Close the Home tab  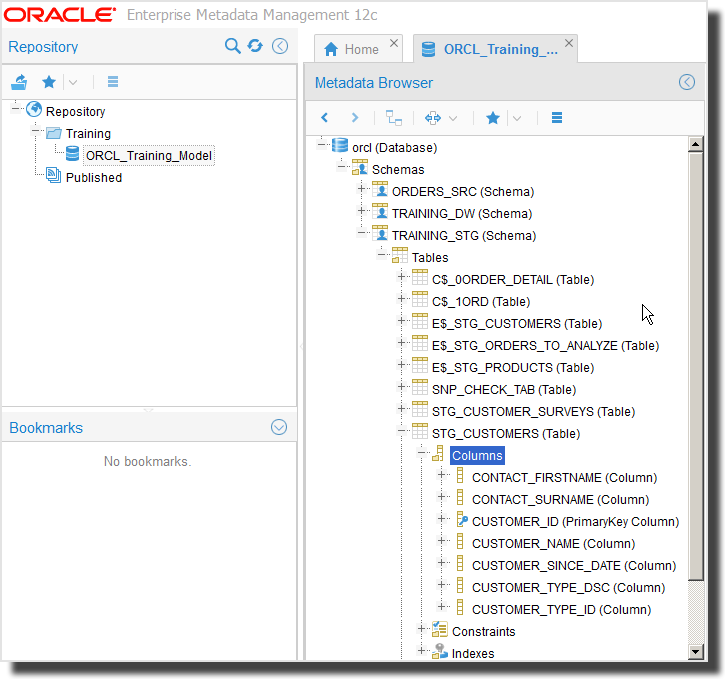coord(394,43)
